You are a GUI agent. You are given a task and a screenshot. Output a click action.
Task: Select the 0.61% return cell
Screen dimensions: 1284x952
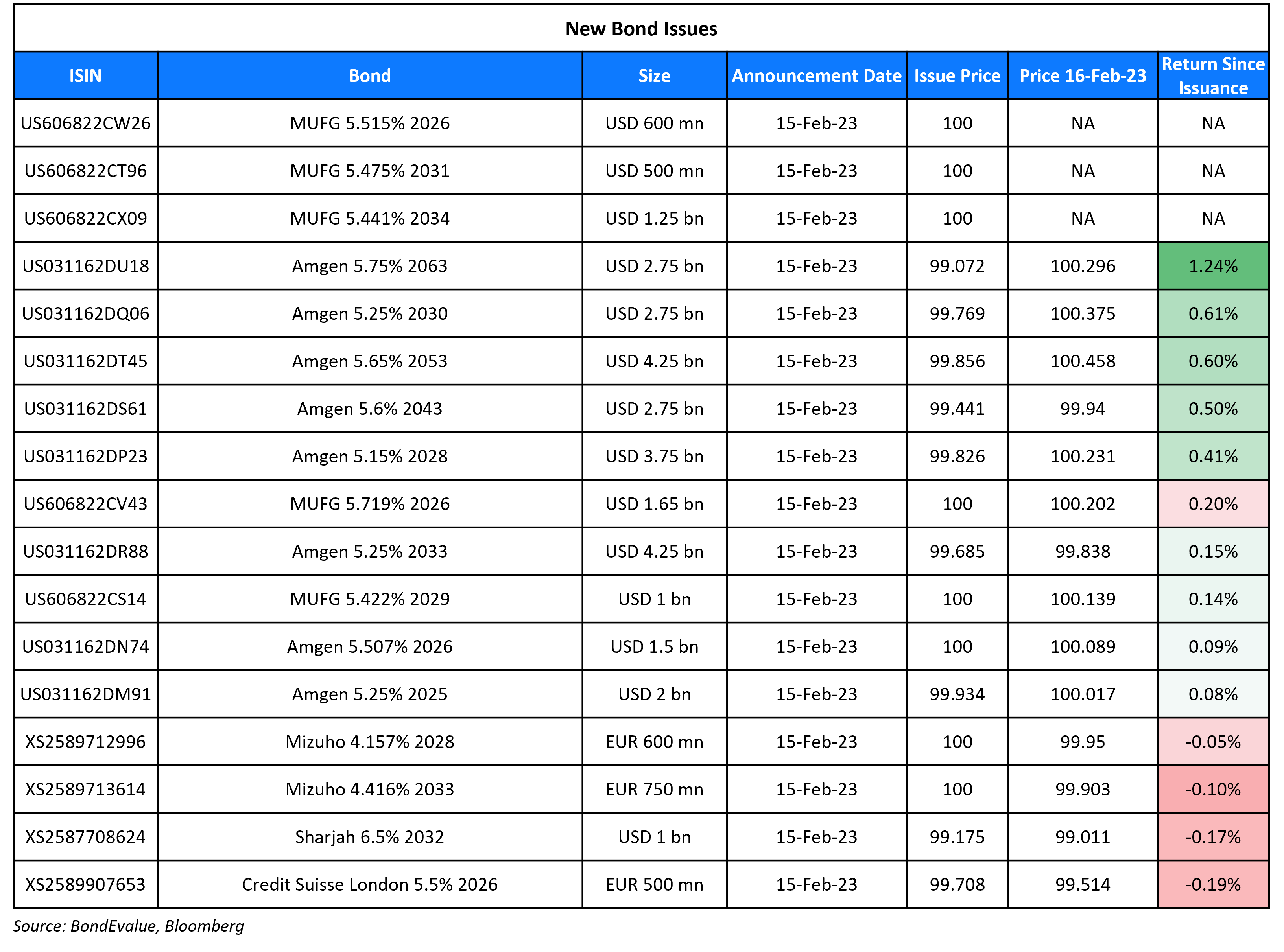pos(1213,313)
